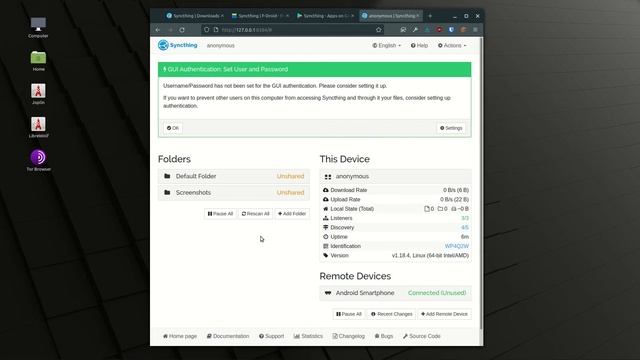Click the Rescan All button
The height and width of the screenshot is (360, 640).
point(256,214)
